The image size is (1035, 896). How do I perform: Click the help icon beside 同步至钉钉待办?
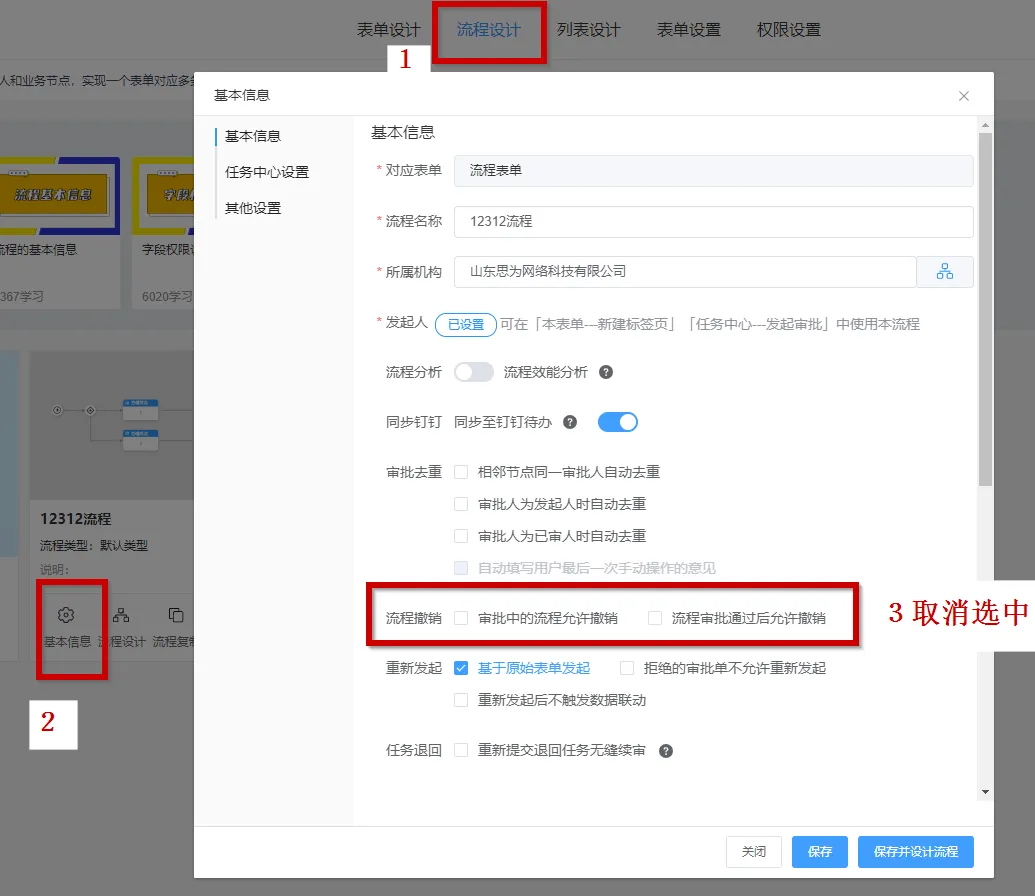pyautogui.click(x=570, y=422)
